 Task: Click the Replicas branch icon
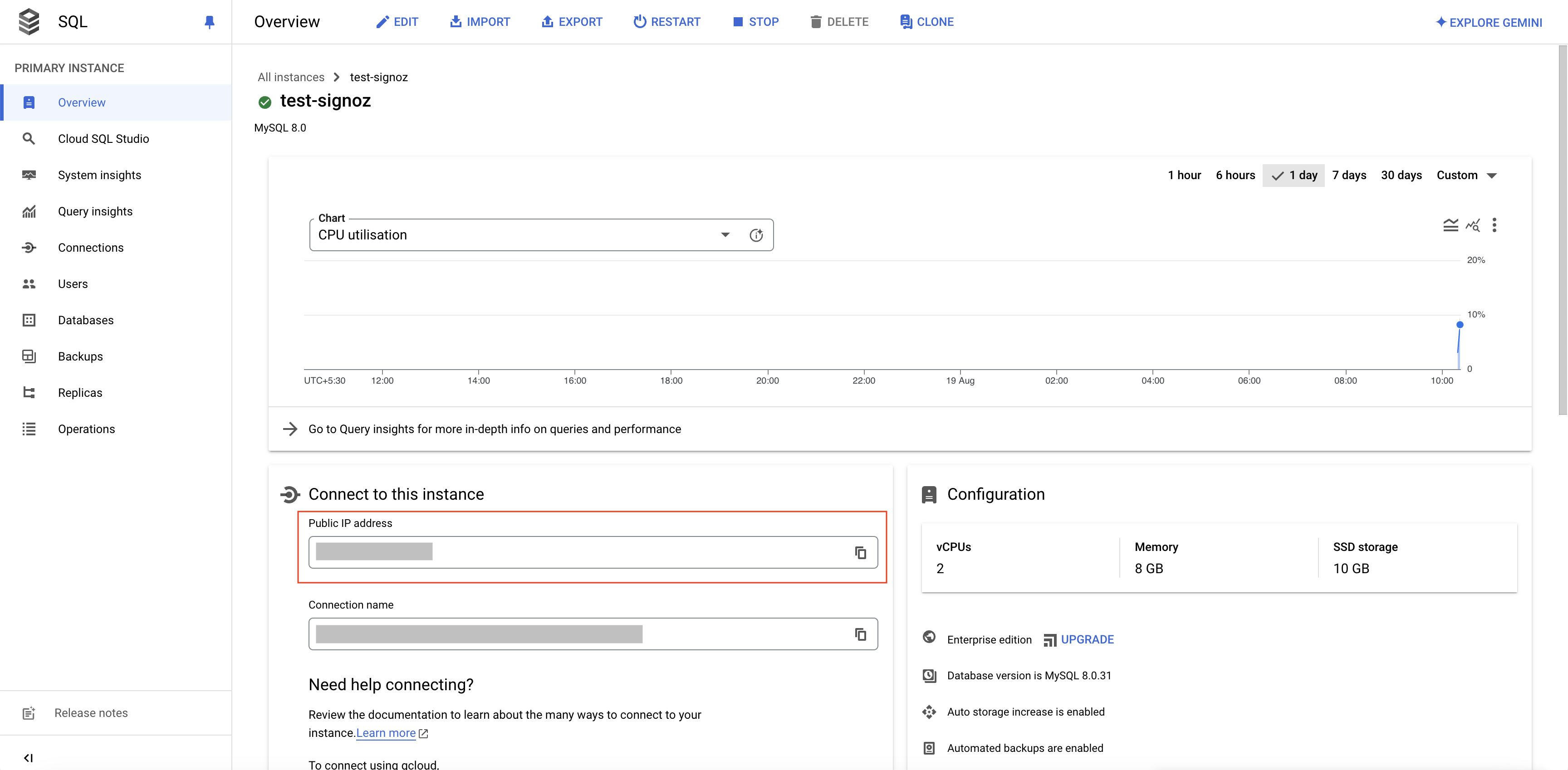click(29, 393)
